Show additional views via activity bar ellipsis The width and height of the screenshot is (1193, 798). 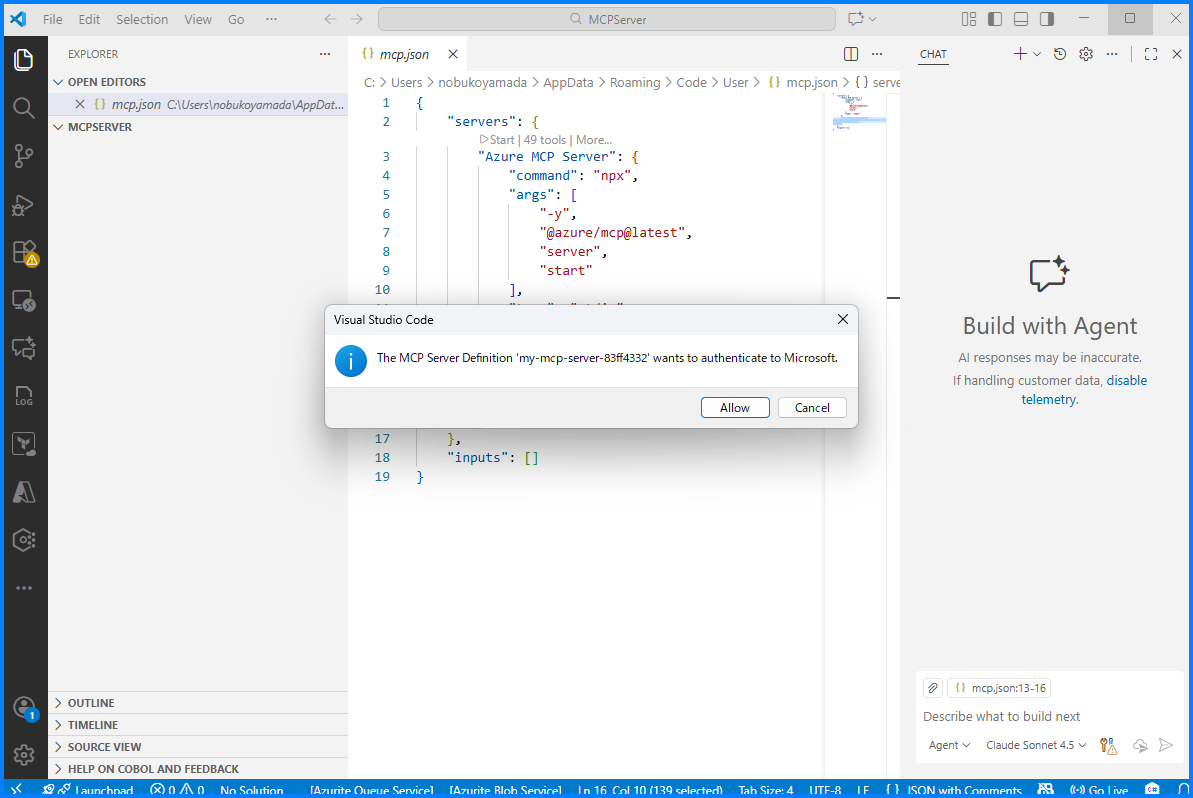(24, 588)
